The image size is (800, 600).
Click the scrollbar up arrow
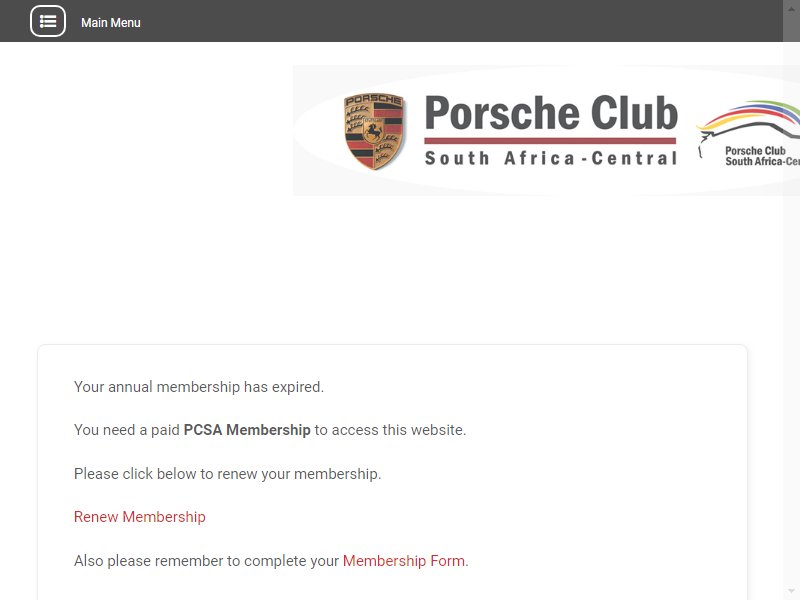coord(791,9)
